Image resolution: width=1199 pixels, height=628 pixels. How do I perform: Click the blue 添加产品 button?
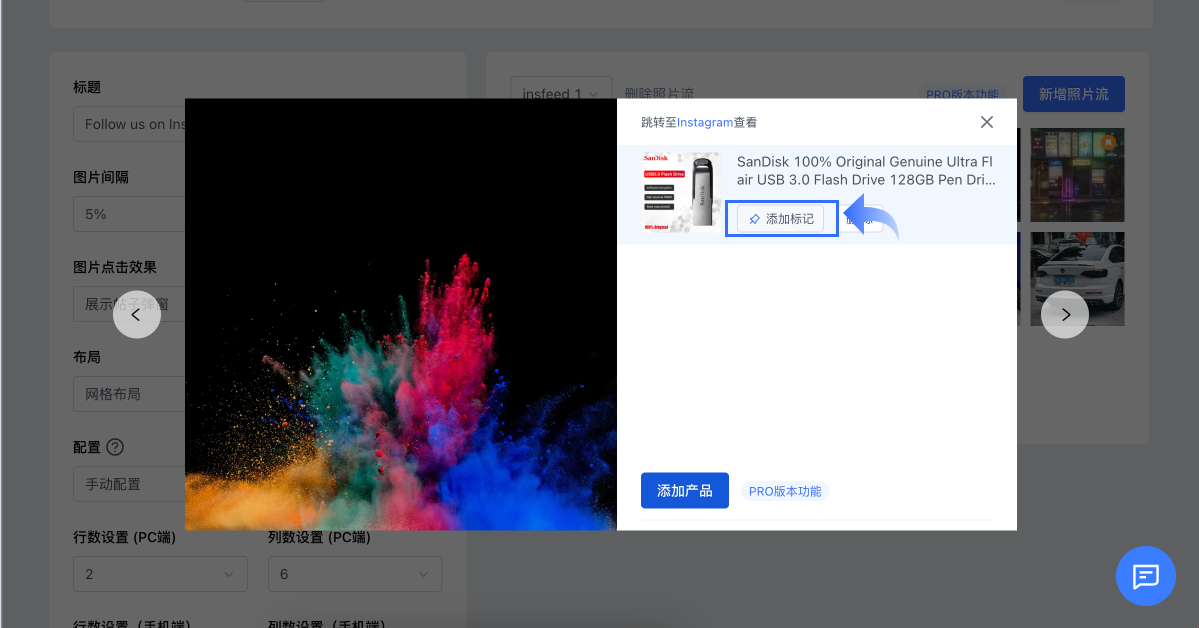pos(684,491)
